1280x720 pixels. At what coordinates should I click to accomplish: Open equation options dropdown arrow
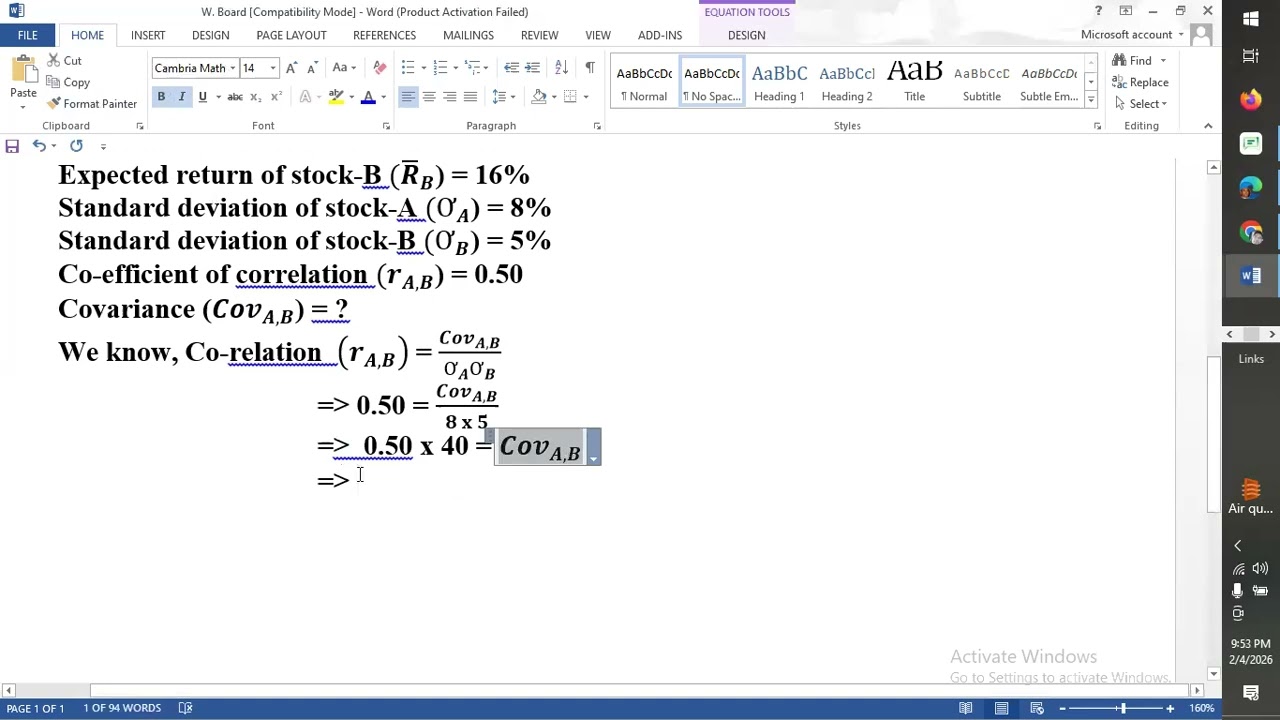coord(594,458)
